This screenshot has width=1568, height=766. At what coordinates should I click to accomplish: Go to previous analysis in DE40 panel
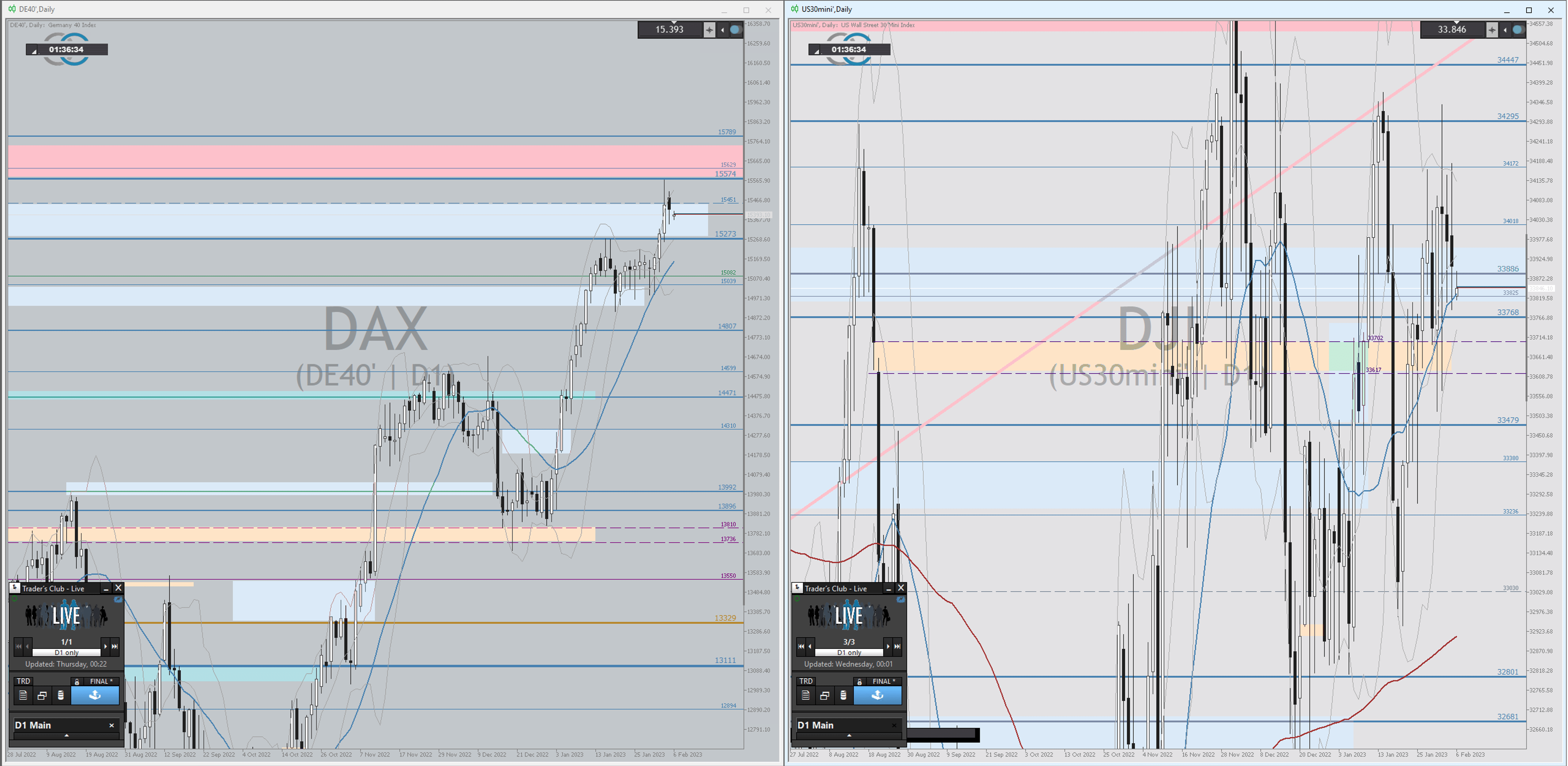pos(27,646)
